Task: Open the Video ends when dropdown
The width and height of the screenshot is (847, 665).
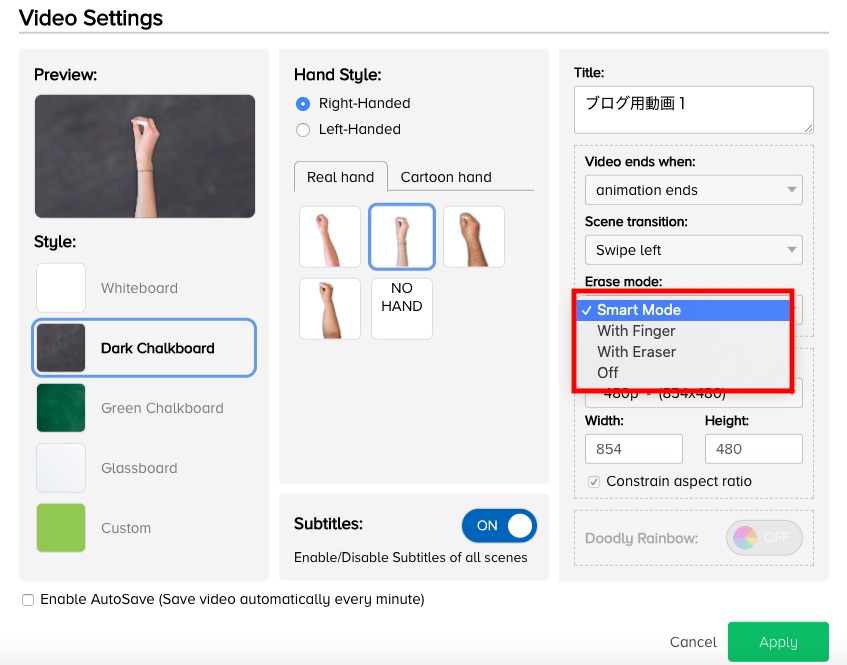Action: (694, 190)
